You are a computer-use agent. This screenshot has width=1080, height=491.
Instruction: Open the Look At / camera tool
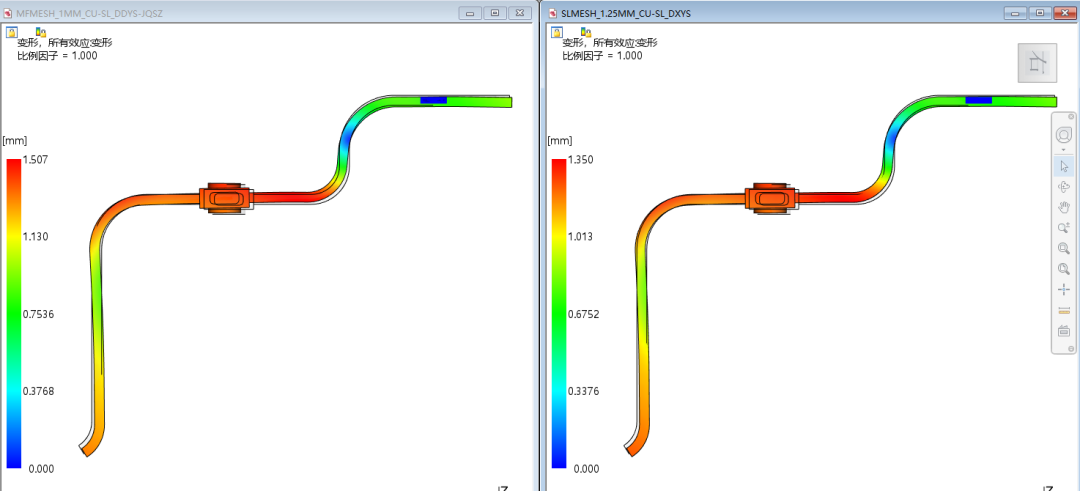click(x=1063, y=331)
